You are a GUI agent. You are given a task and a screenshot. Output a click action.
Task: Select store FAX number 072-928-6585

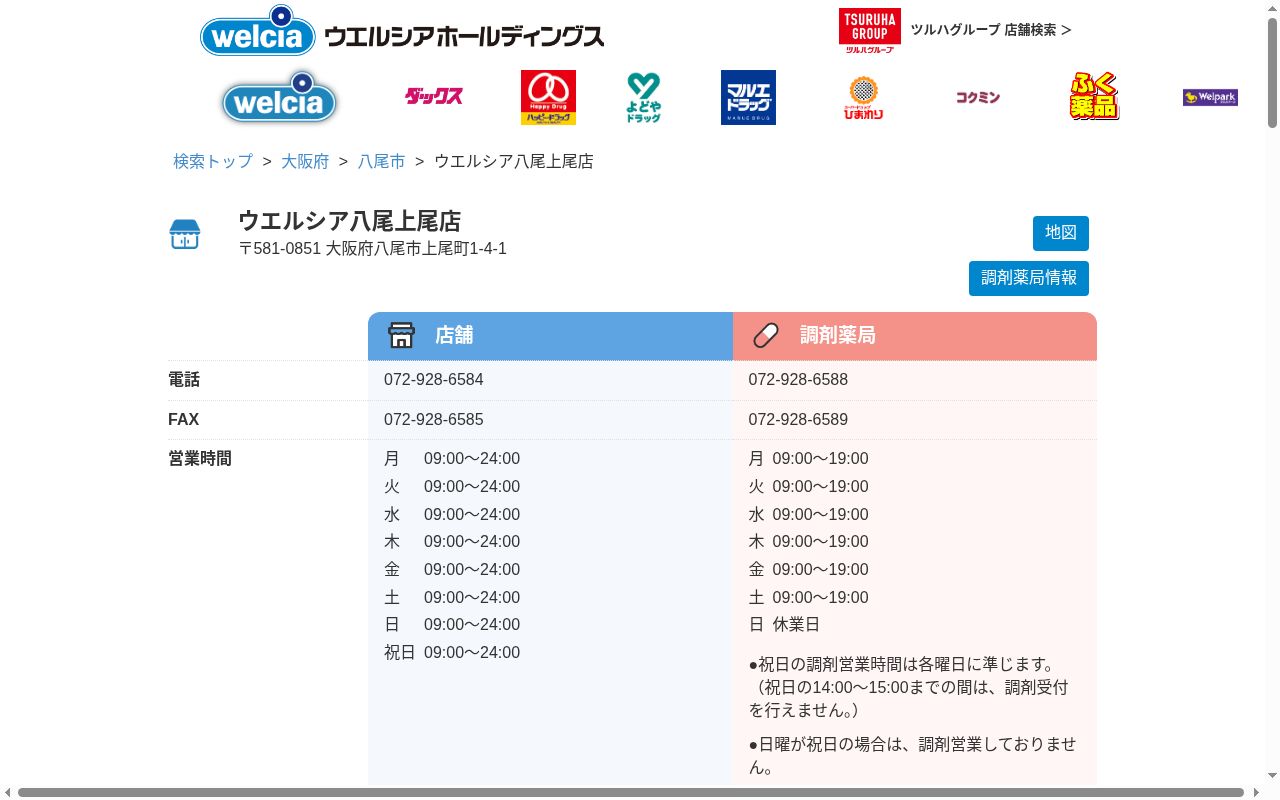[x=434, y=420]
